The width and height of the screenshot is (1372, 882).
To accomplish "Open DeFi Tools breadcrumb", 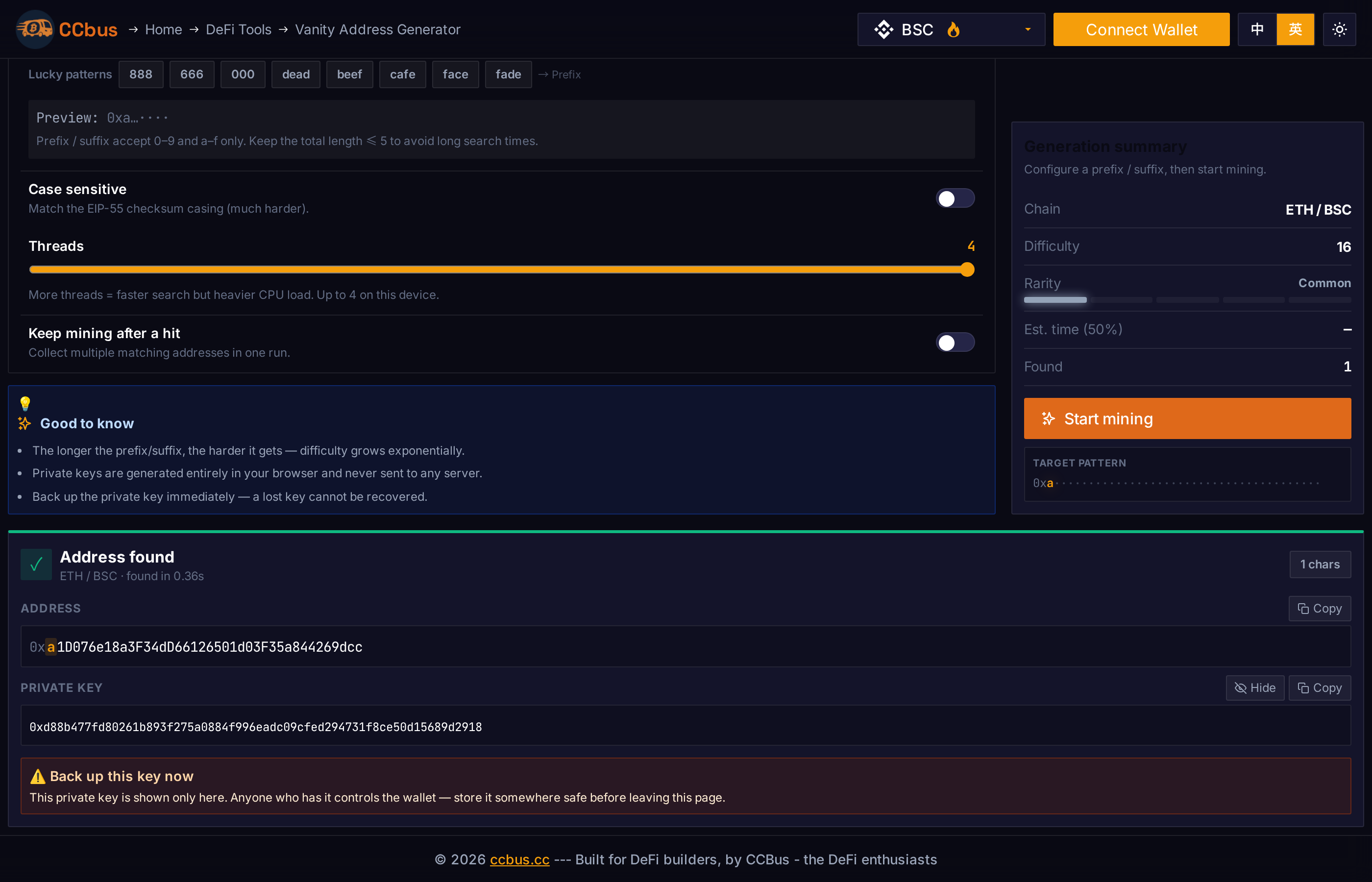I will click(238, 29).
